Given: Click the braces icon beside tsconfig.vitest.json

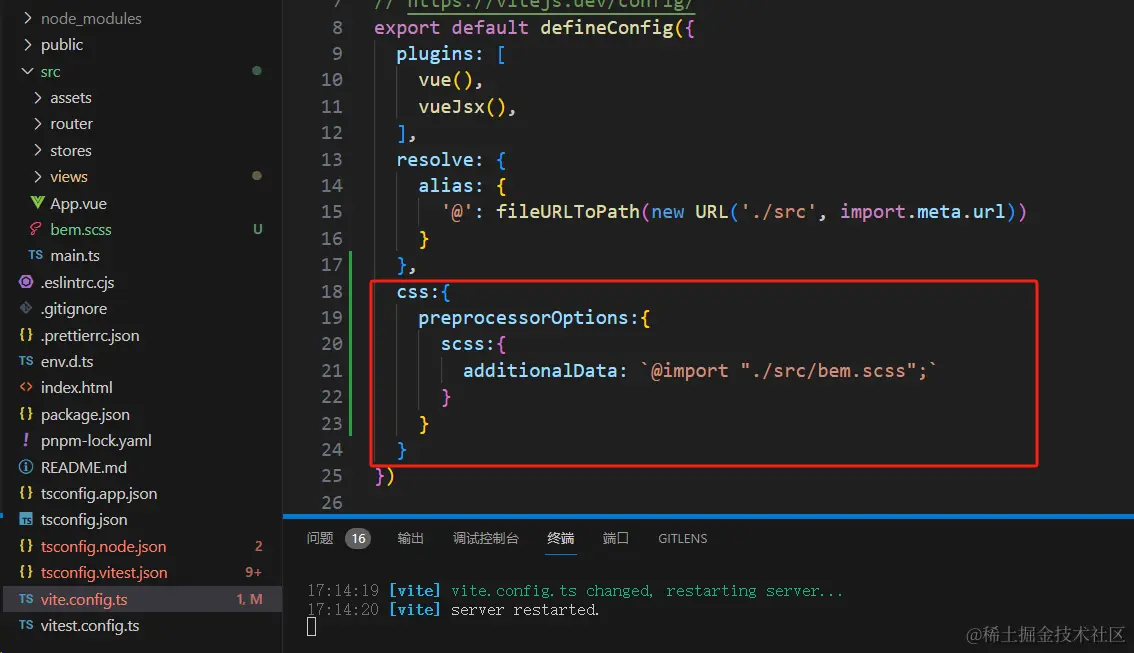Looking at the screenshot, I should pos(26,571).
